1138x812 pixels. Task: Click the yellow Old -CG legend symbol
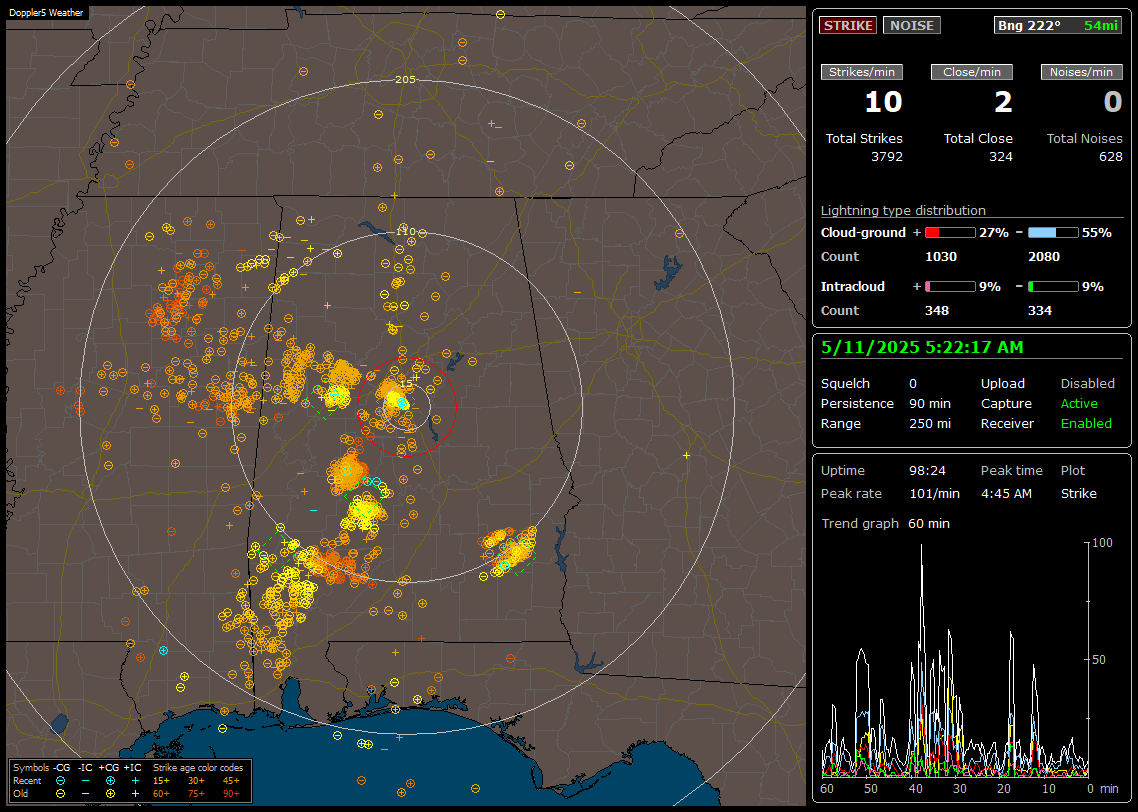[x=61, y=794]
